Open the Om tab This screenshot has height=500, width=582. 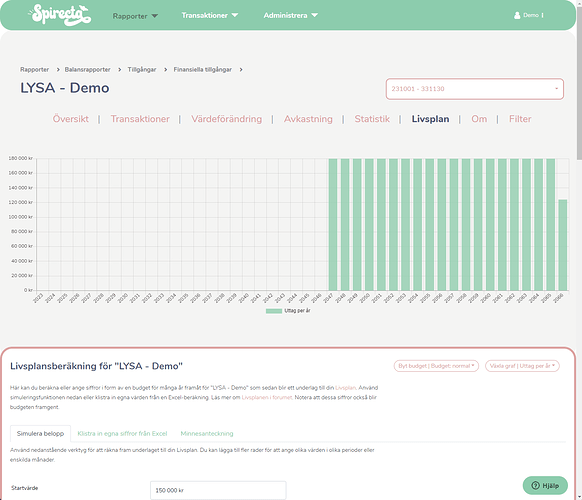click(x=479, y=119)
